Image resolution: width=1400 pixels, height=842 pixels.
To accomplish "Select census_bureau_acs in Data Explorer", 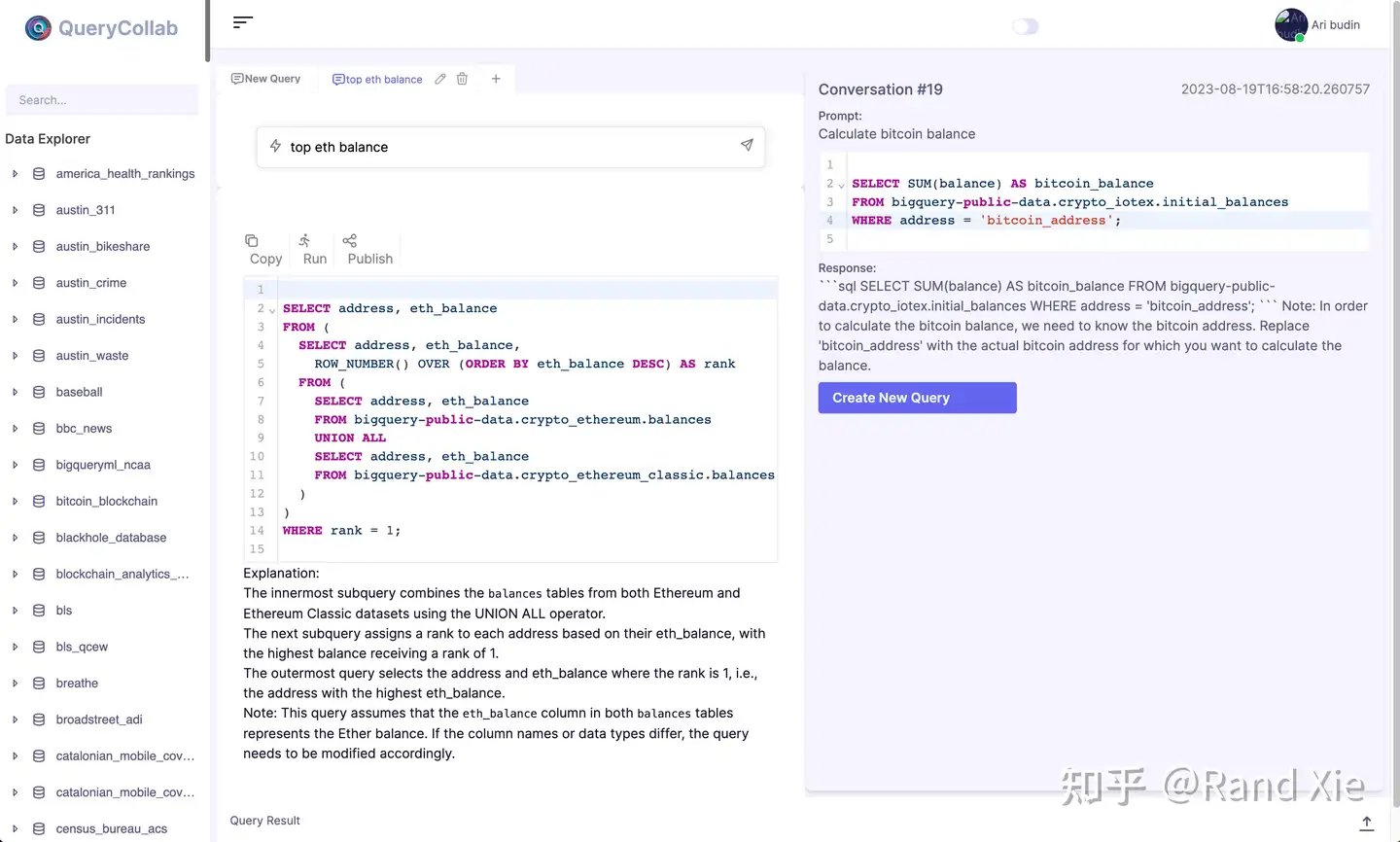I will coord(112,828).
